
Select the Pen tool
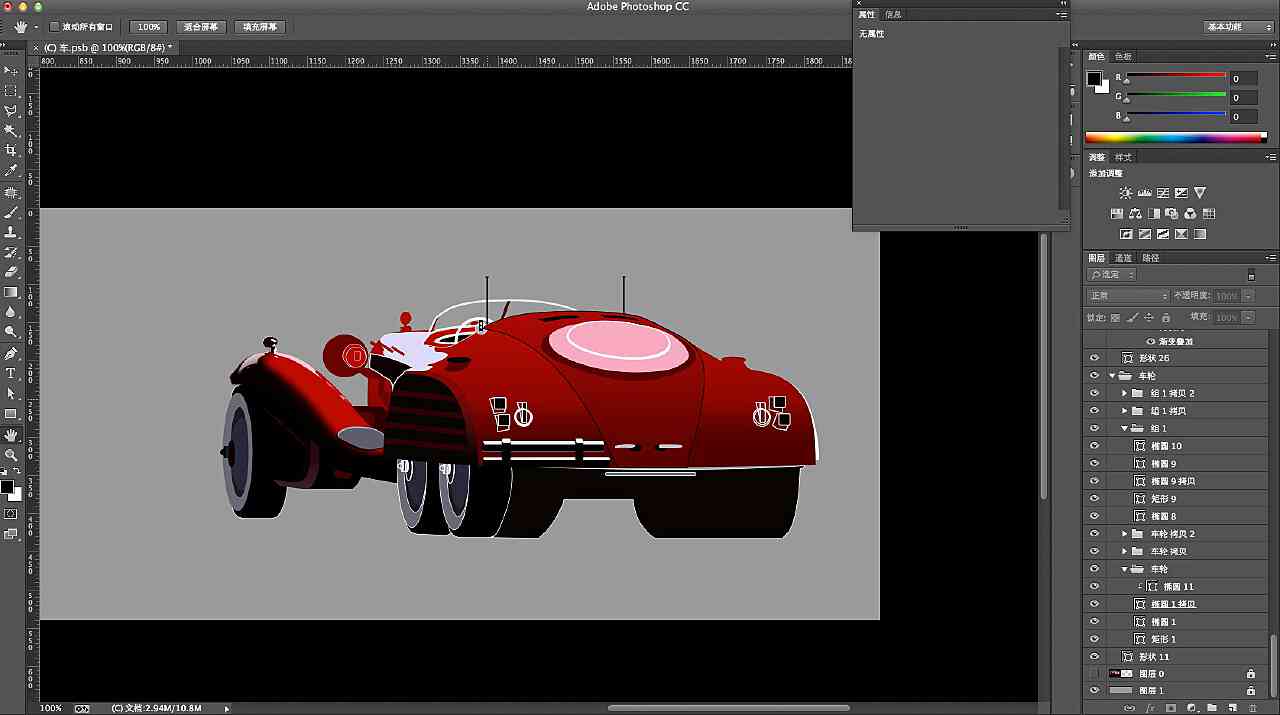11,353
